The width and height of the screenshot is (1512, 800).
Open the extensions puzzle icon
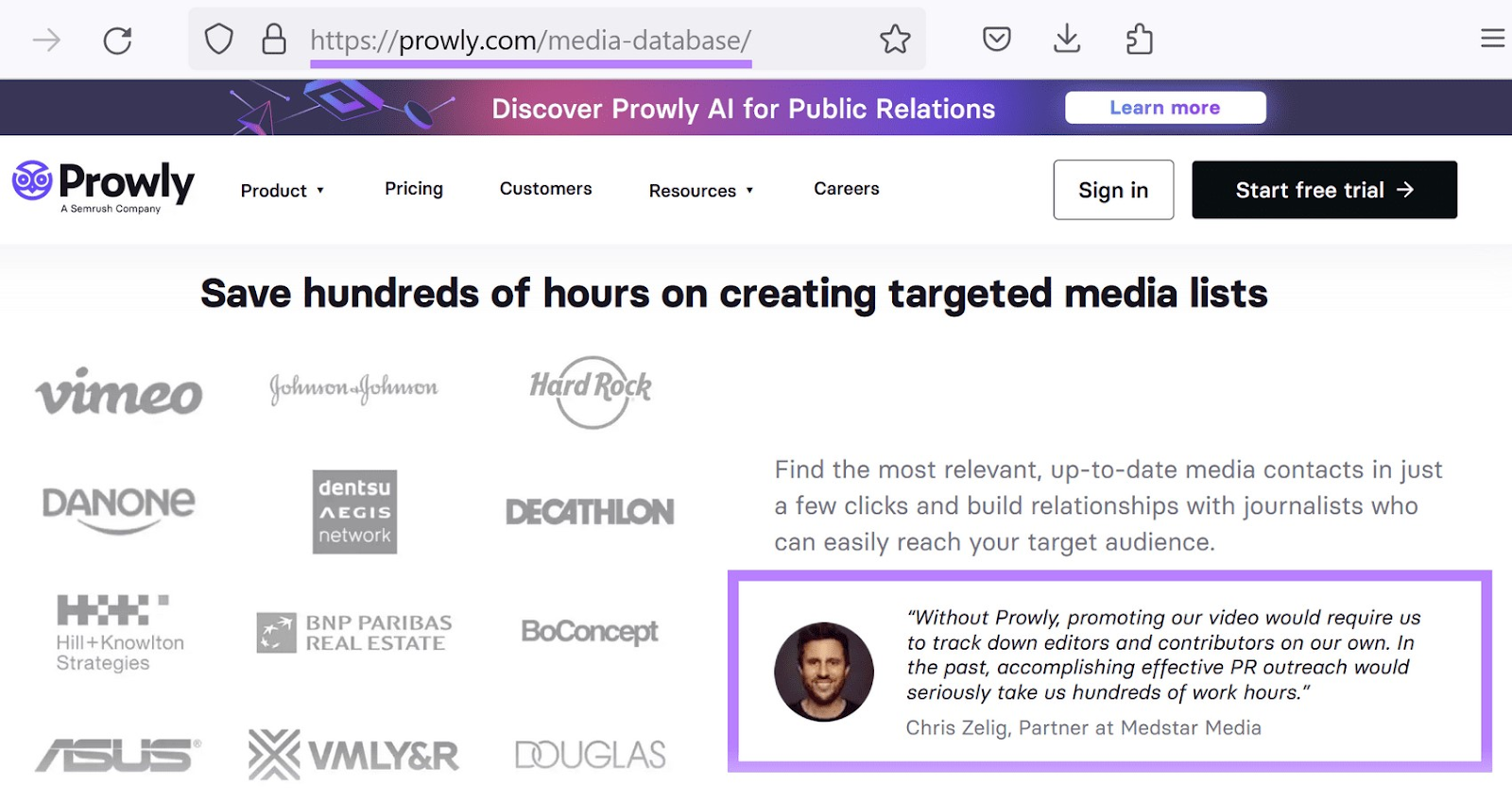point(1139,39)
